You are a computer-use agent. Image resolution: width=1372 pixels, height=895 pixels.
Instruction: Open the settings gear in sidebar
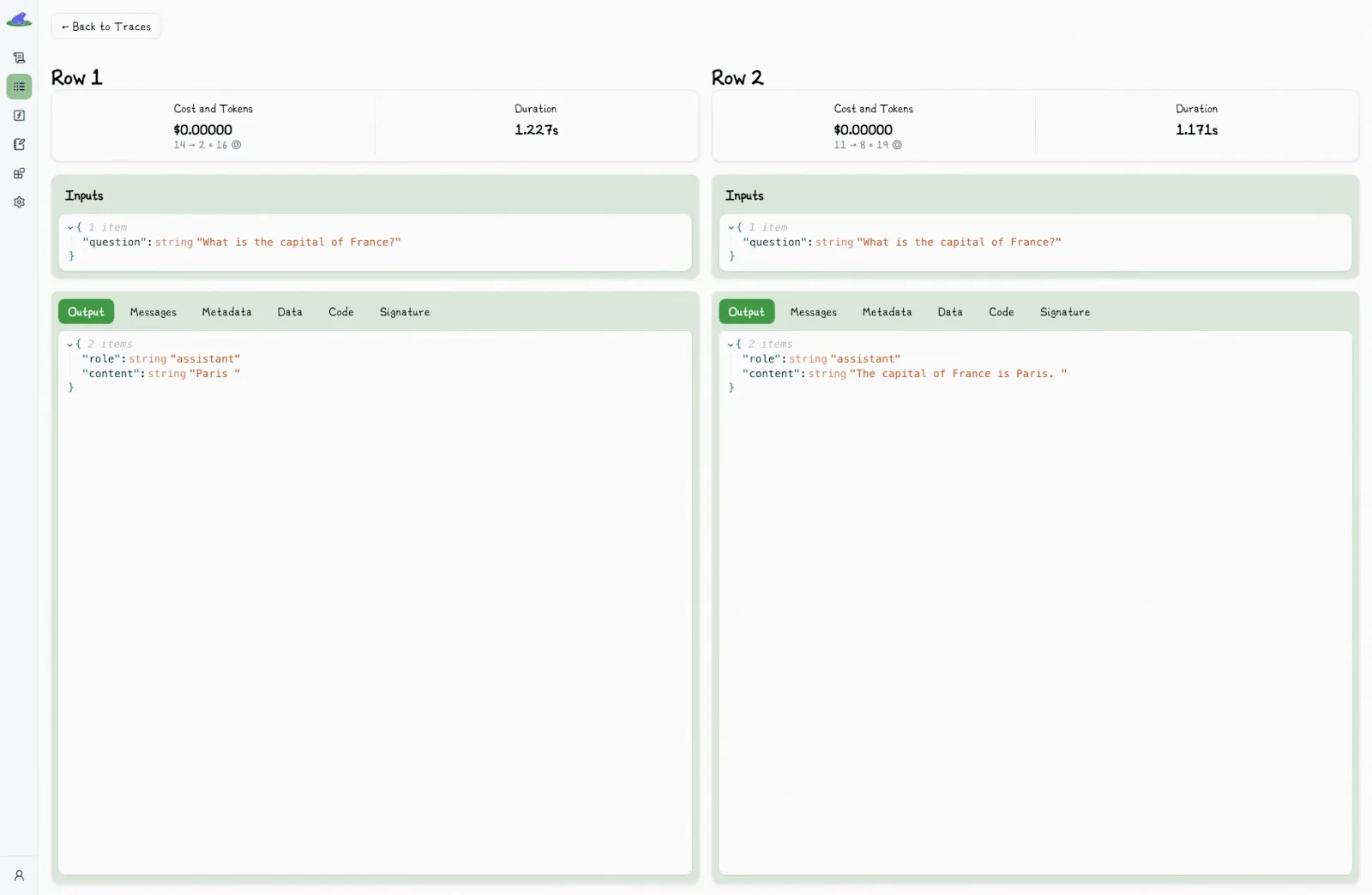[x=19, y=202]
